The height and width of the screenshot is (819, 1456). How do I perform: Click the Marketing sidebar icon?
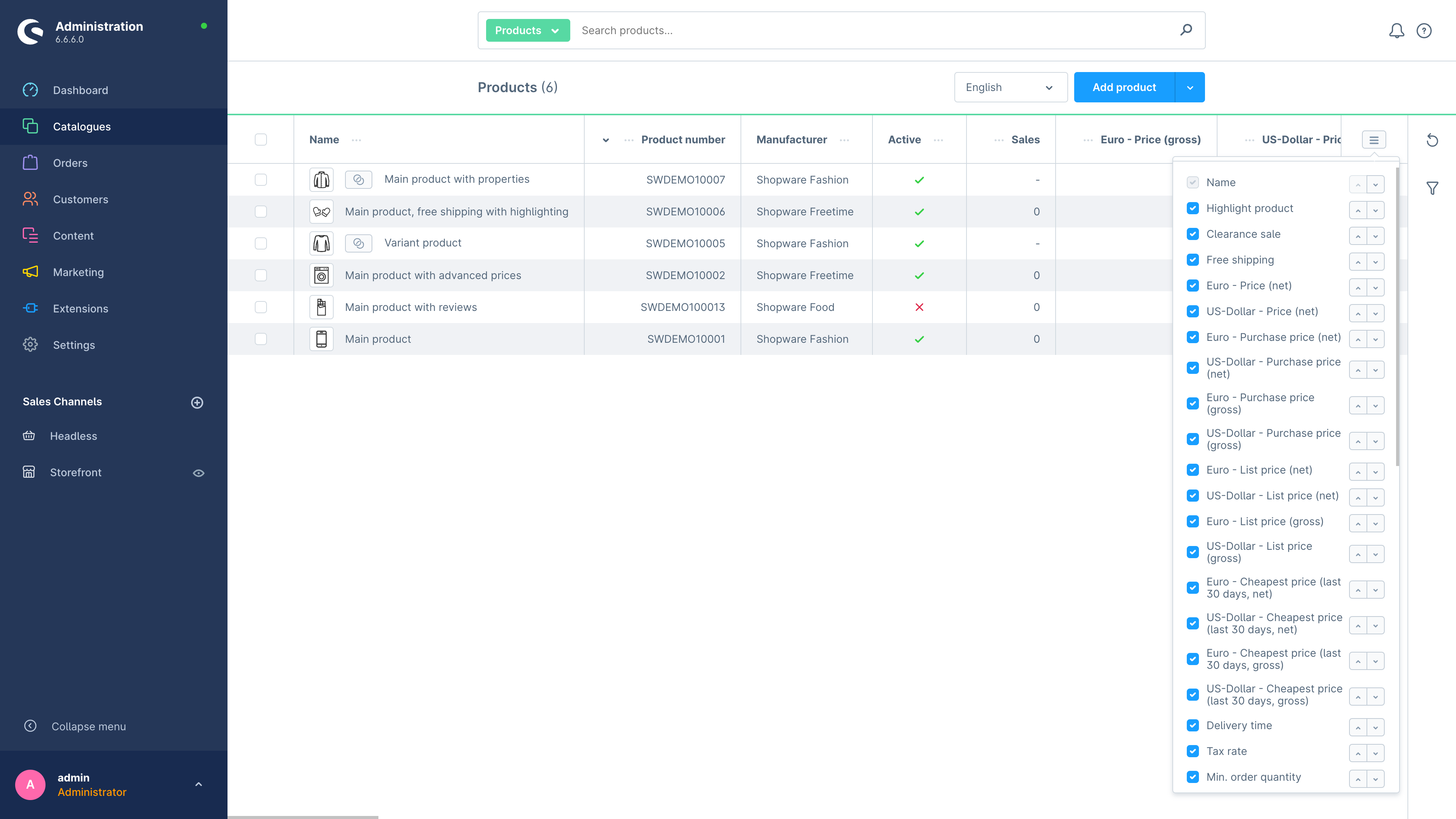tap(30, 272)
